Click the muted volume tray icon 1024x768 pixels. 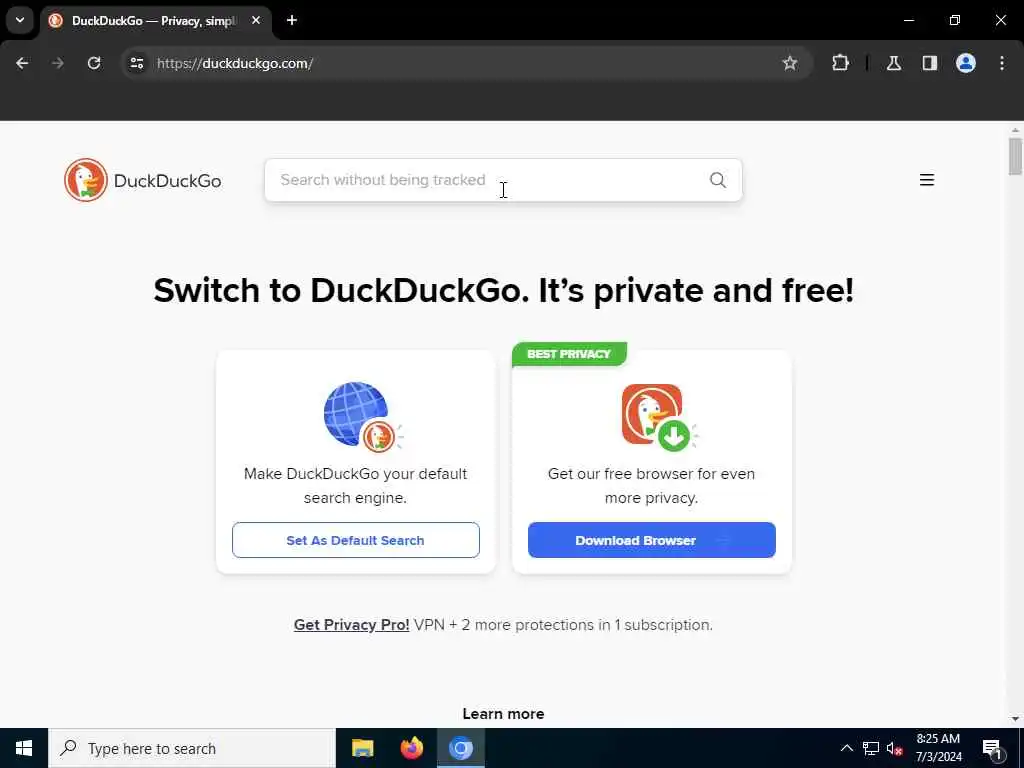pyautogui.click(x=895, y=749)
